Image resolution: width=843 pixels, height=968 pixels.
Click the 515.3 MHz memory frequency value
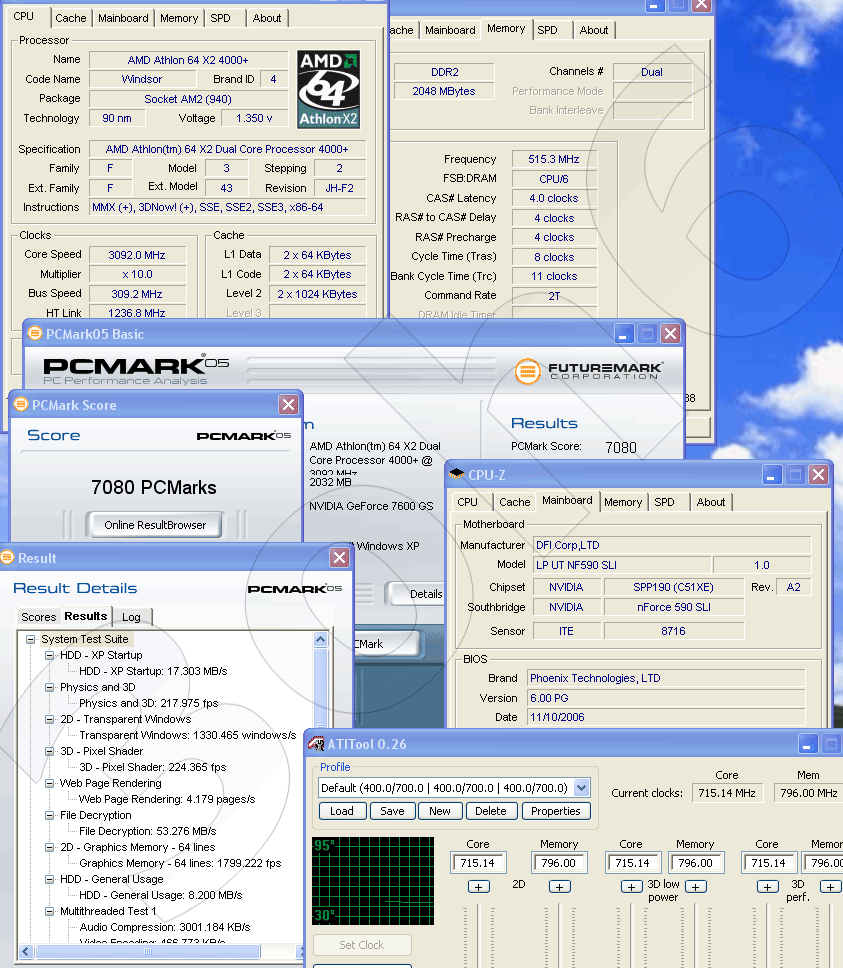click(554, 159)
